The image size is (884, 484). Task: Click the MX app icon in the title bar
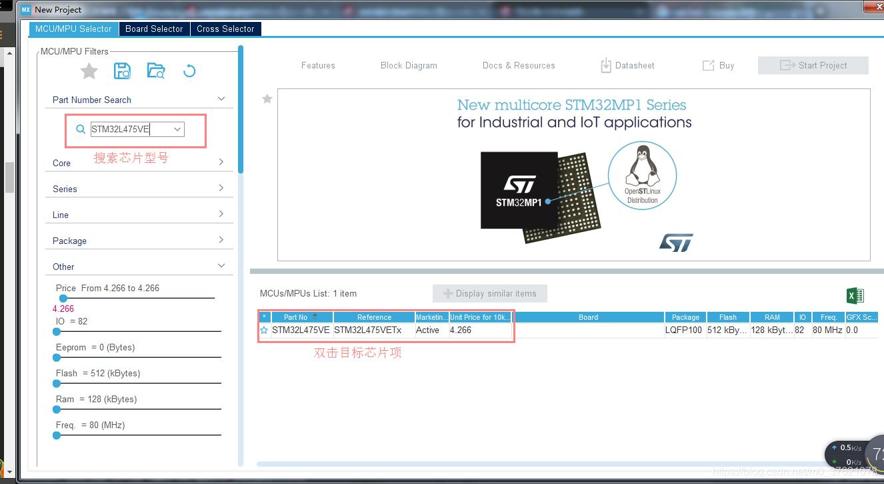[25, 10]
